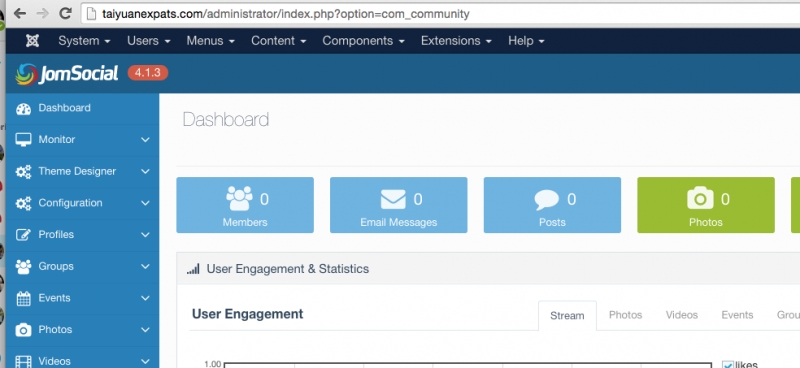The height and width of the screenshot is (368, 800).
Task: Click the Videos film icon in the sidebar
Action: (23, 361)
